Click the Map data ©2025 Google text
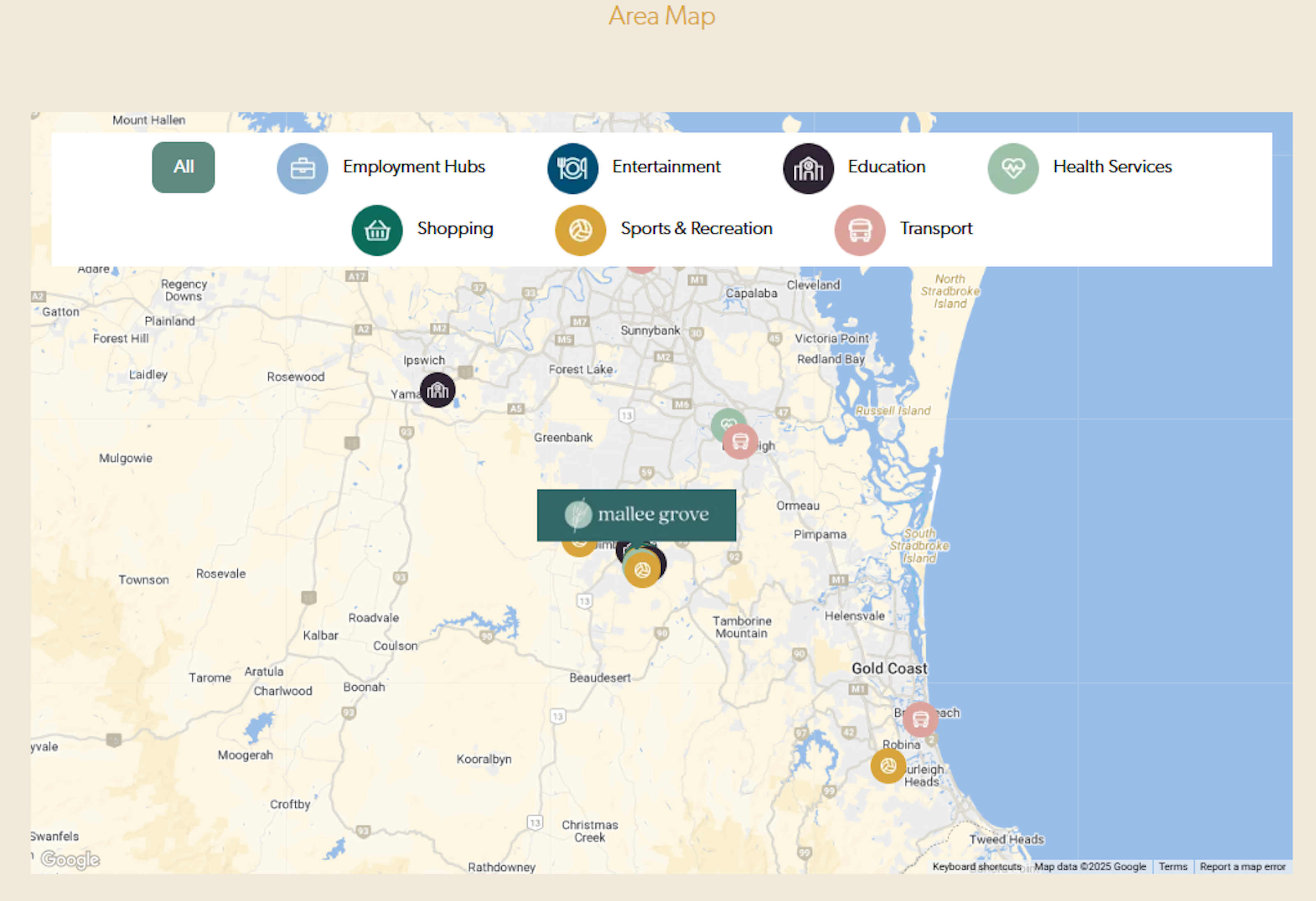Image resolution: width=1316 pixels, height=901 pixels. 1090,866
